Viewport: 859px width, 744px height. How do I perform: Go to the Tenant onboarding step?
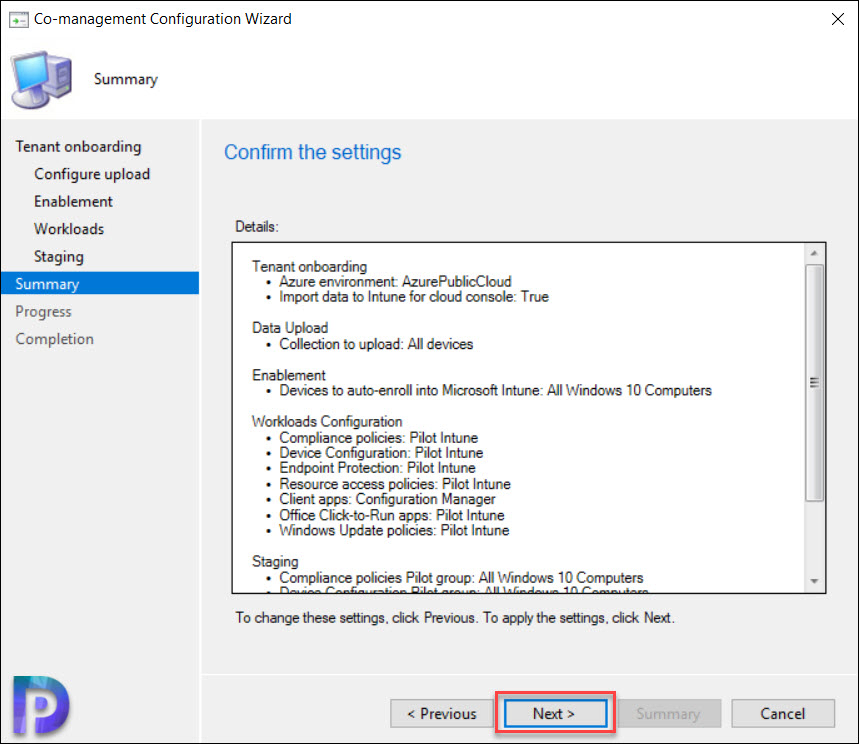point(78,147)
